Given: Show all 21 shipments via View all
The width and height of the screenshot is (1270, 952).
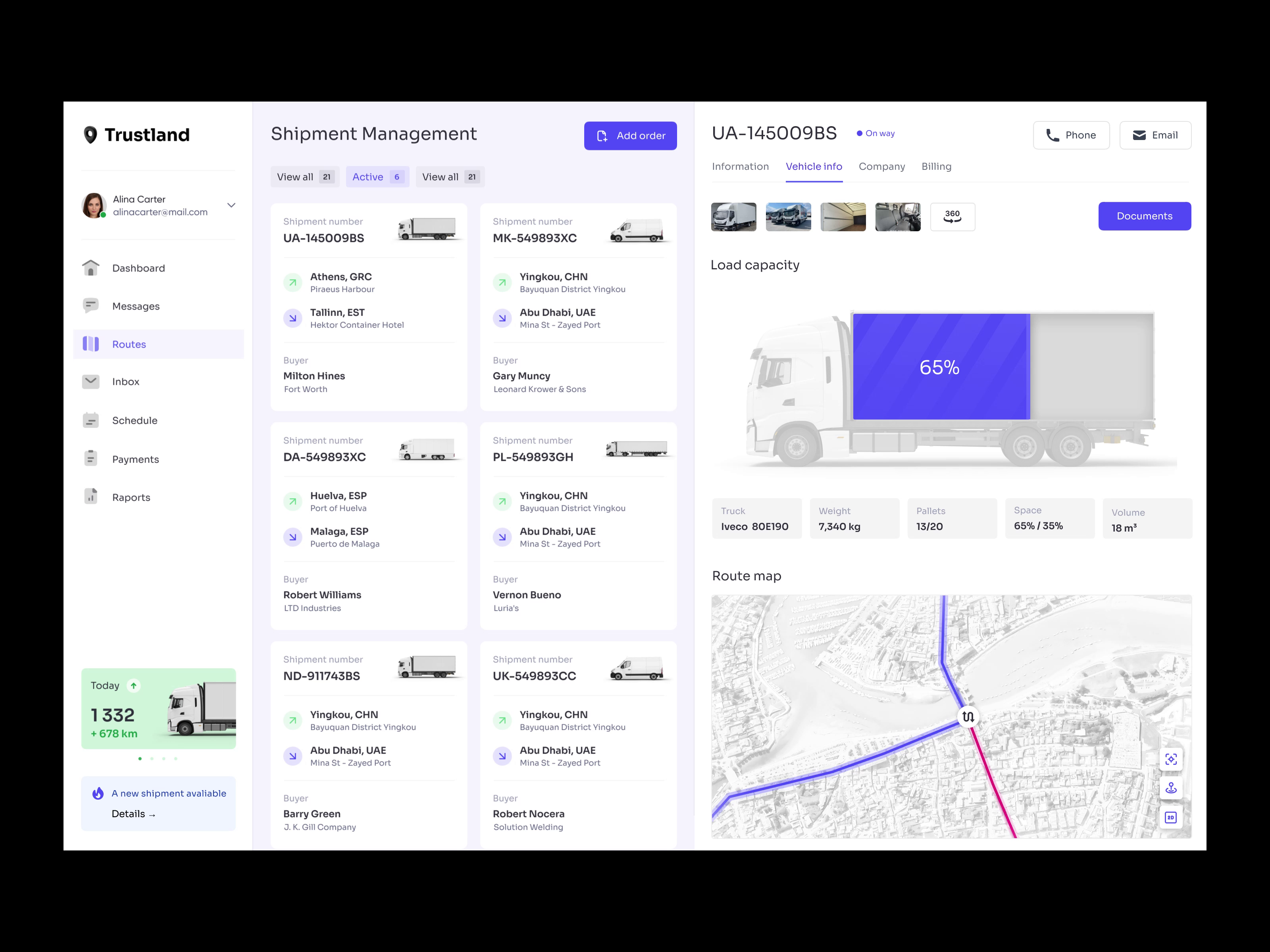Looking at the screenshot, I should pyautogui.click(x=305, y=177).
